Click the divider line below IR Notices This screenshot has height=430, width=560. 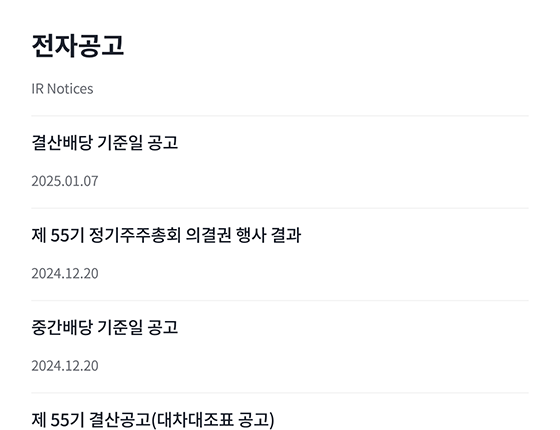click(280, 116)
